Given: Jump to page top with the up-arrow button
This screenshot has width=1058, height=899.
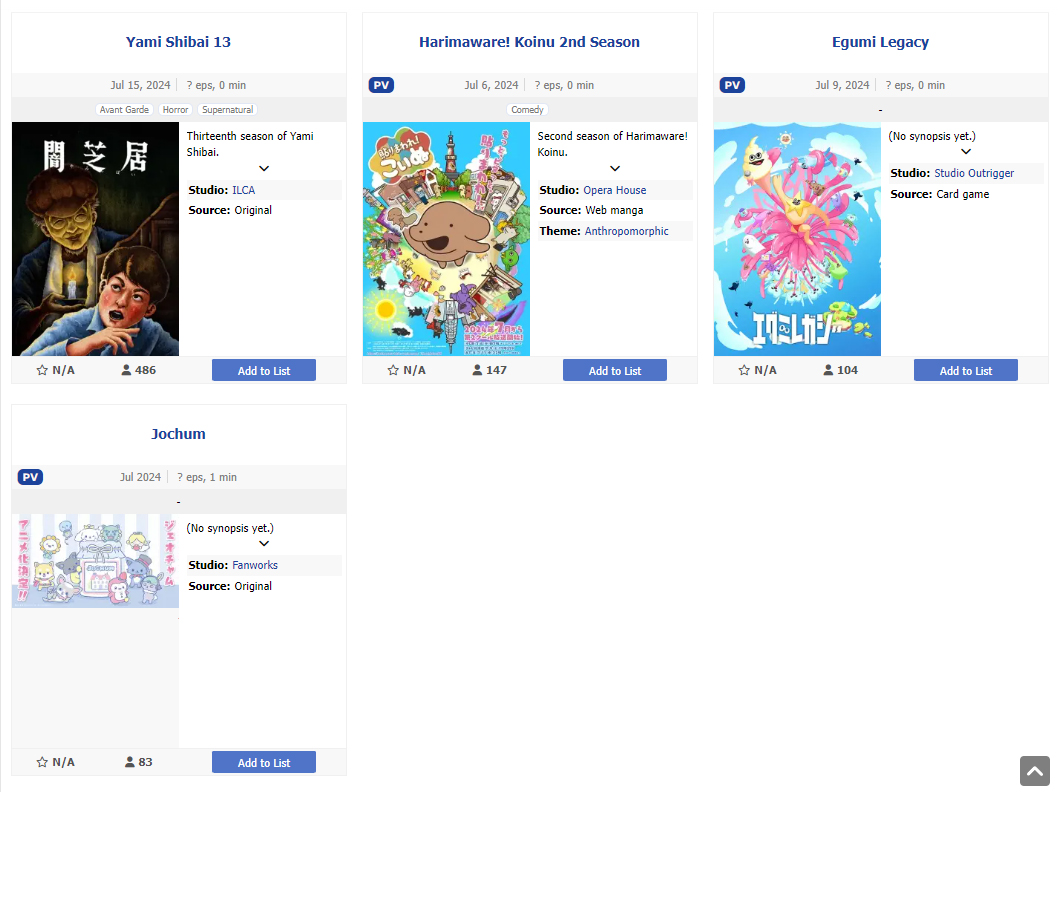Looking at the screenshot, I should (x=1034, y=771).
